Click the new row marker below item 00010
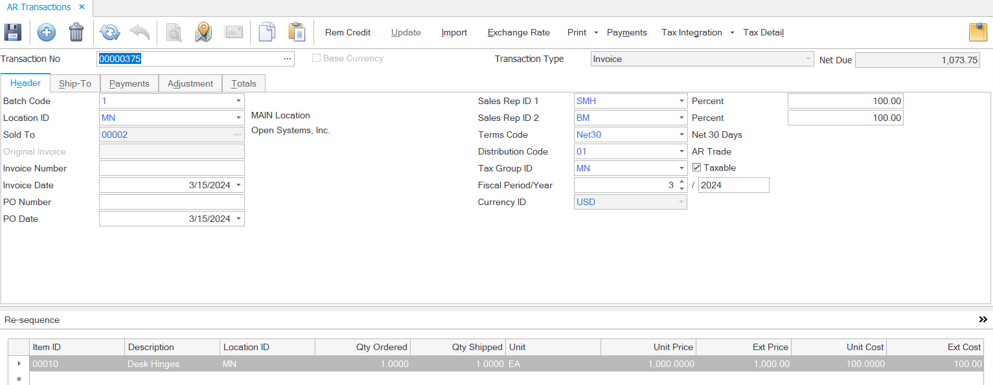Image resolution: width=993 pixels, height=385 pixels. [18, 379]
